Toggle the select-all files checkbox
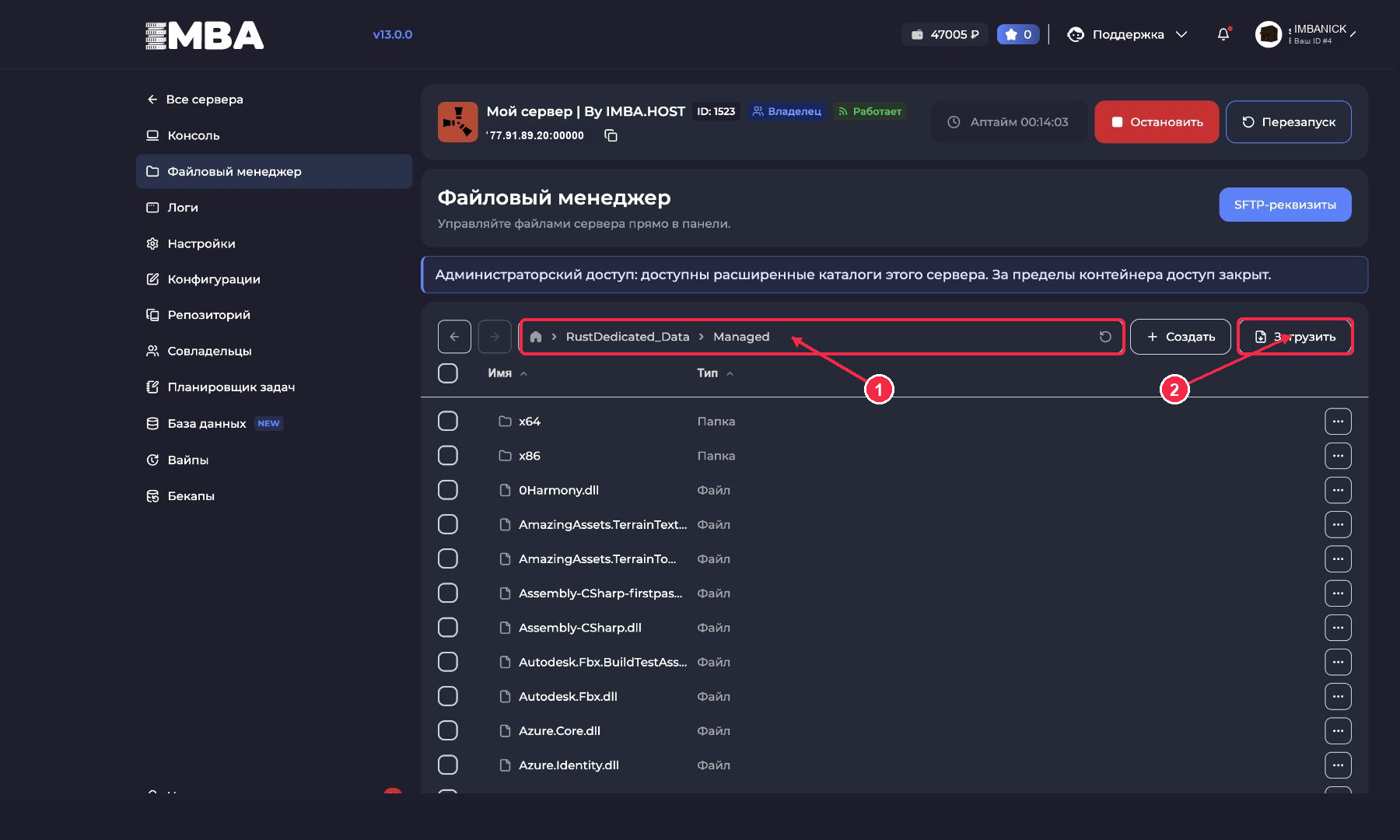1400x840 pixels. point(448,373)
